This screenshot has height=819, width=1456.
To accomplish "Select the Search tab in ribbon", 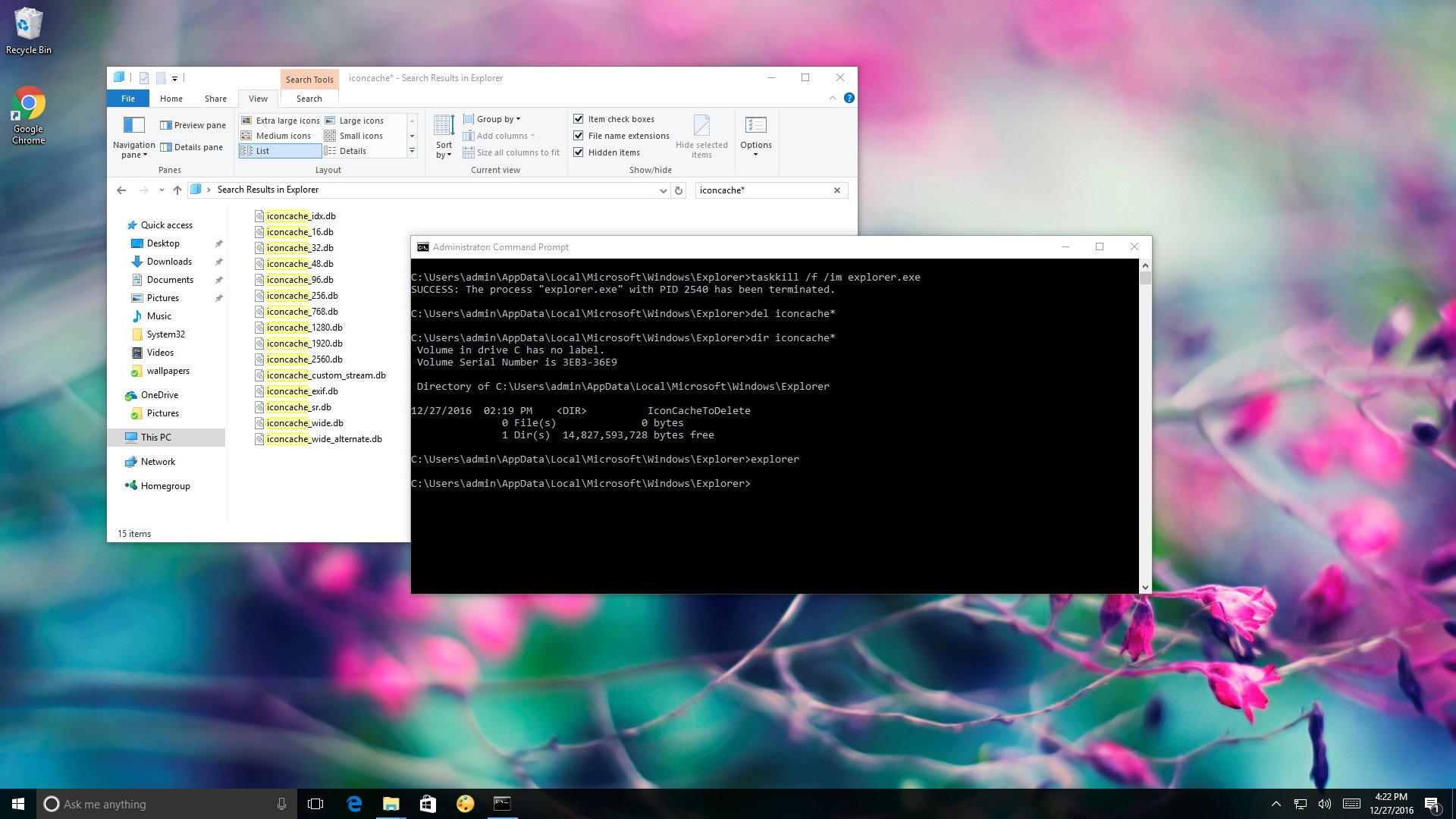I will coord(309,98).
